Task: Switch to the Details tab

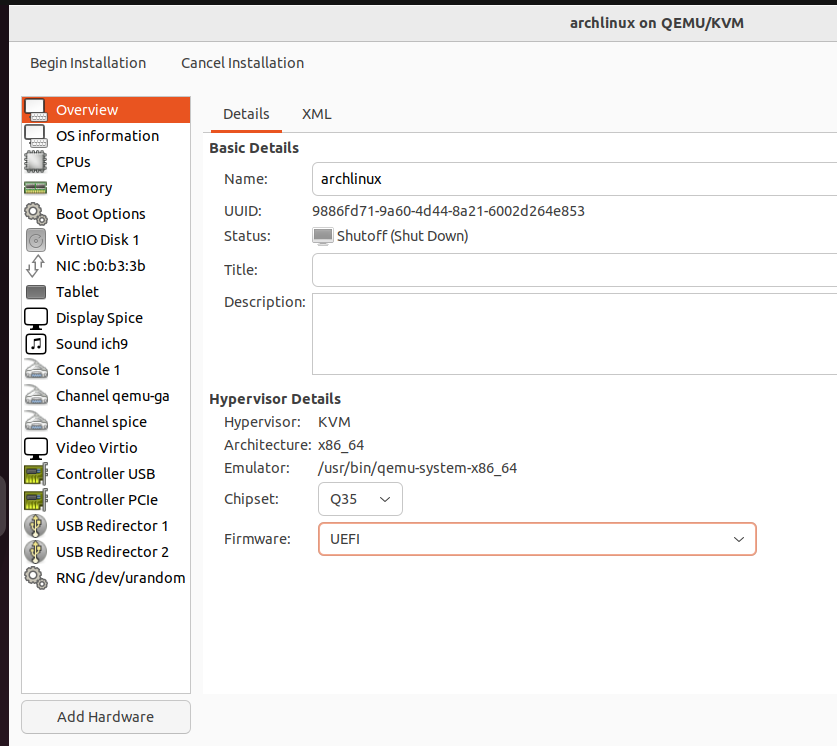Action: pos(245,114)
